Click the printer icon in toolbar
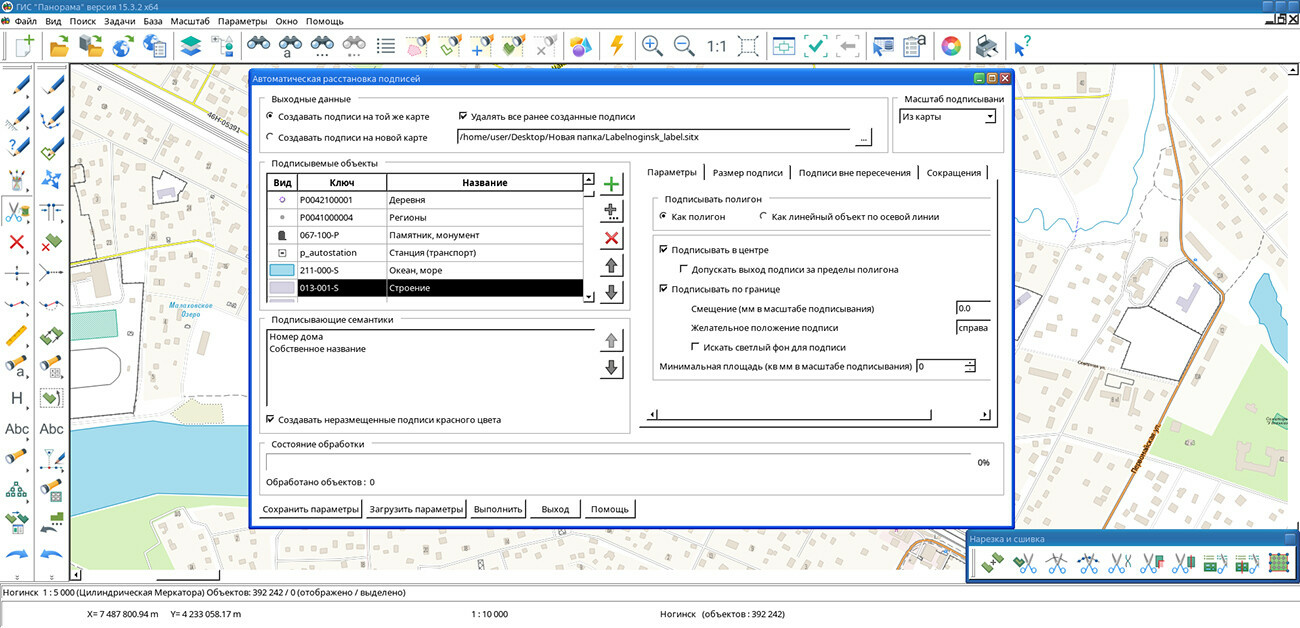Image resolution: width=1300 pixels, height=628 pixels. click(986, 46)
